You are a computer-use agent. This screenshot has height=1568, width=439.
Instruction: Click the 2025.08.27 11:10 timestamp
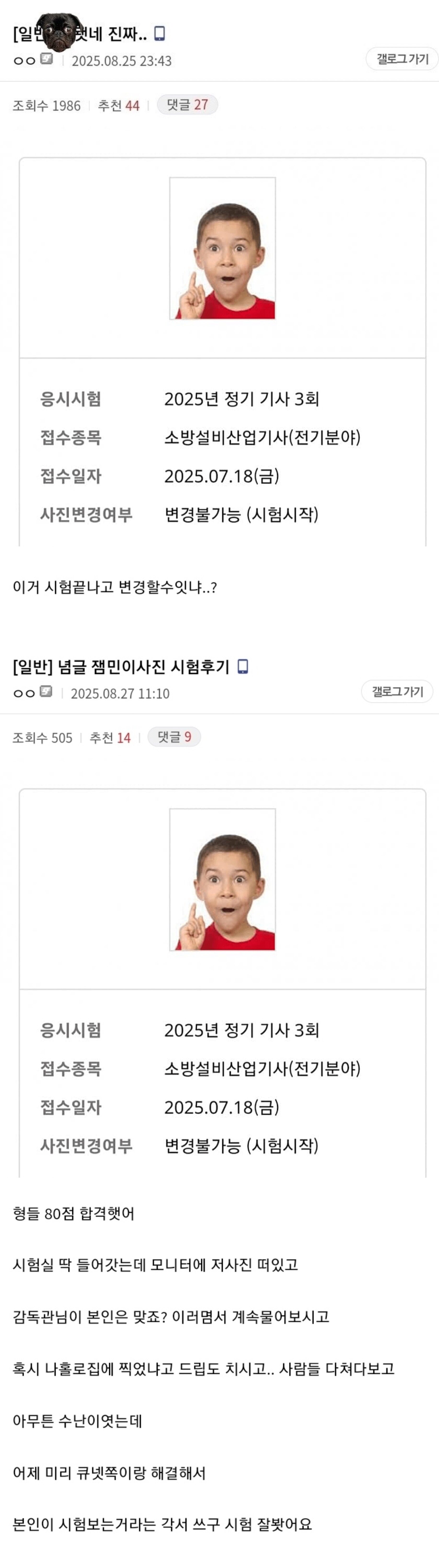120,693
